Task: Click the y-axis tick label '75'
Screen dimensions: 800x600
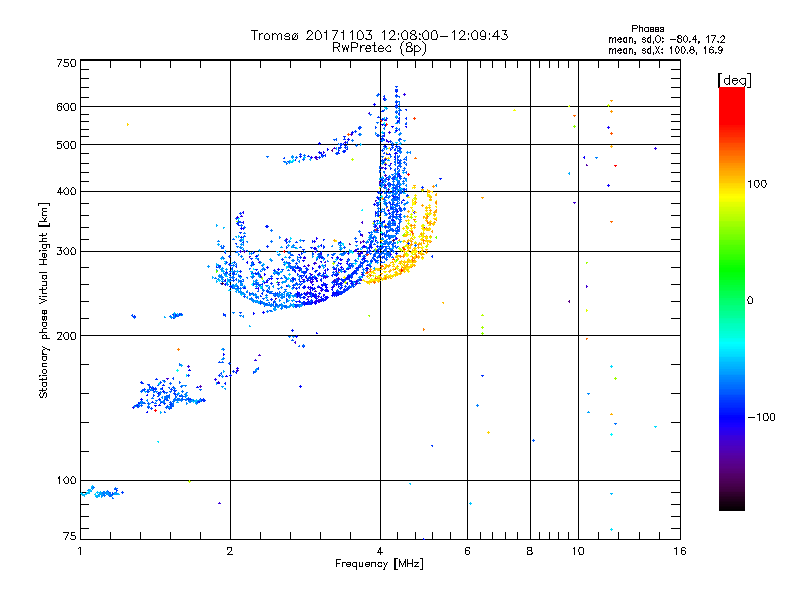Action: pos(70,536)
